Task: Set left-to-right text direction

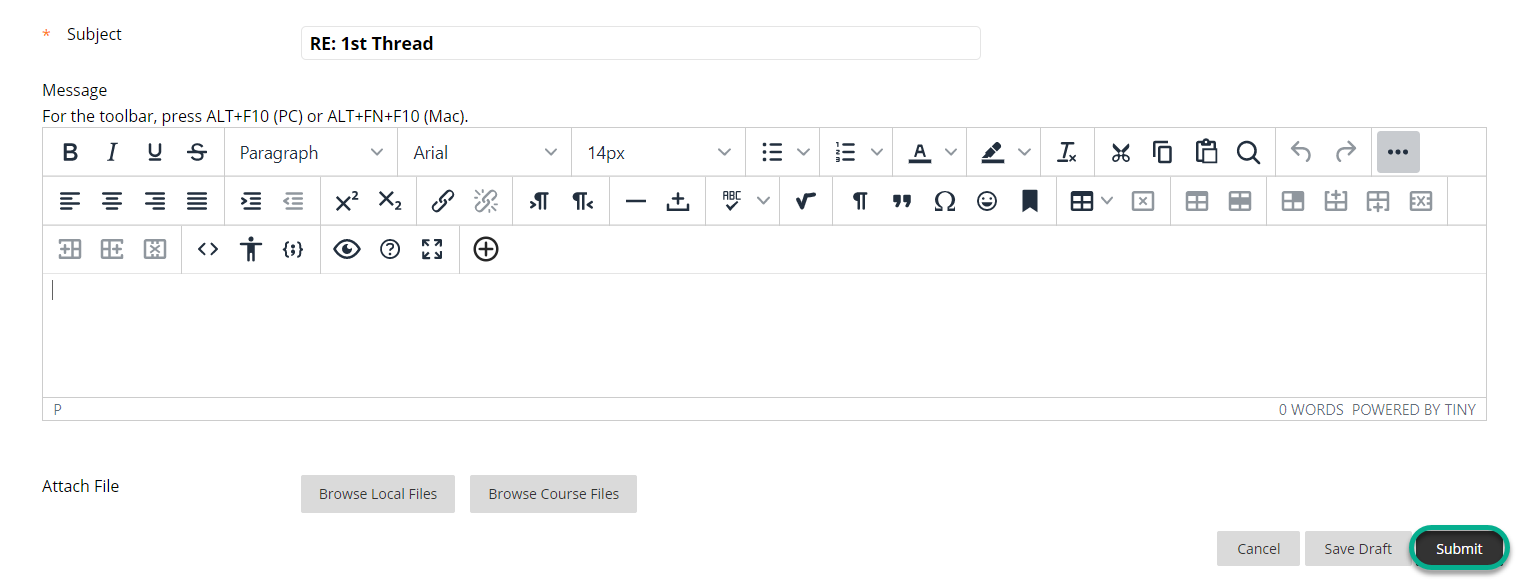Action: (539, 201)
